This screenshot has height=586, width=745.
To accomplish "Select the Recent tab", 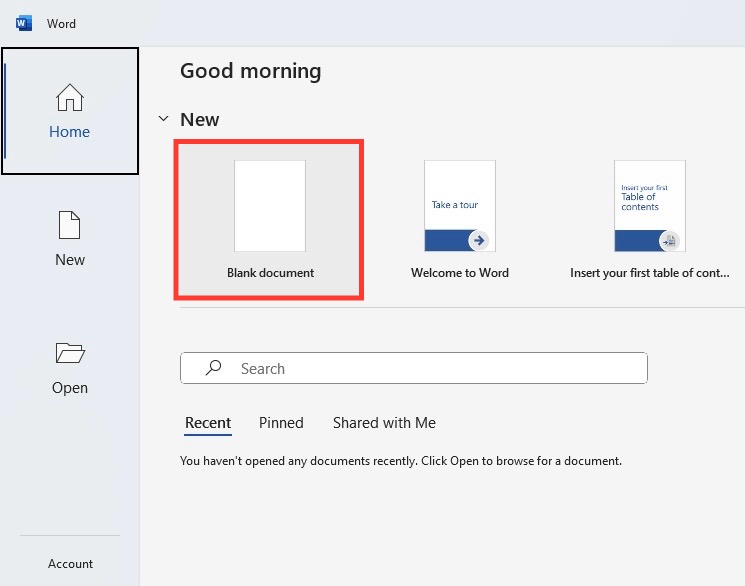I will point(208,423).
